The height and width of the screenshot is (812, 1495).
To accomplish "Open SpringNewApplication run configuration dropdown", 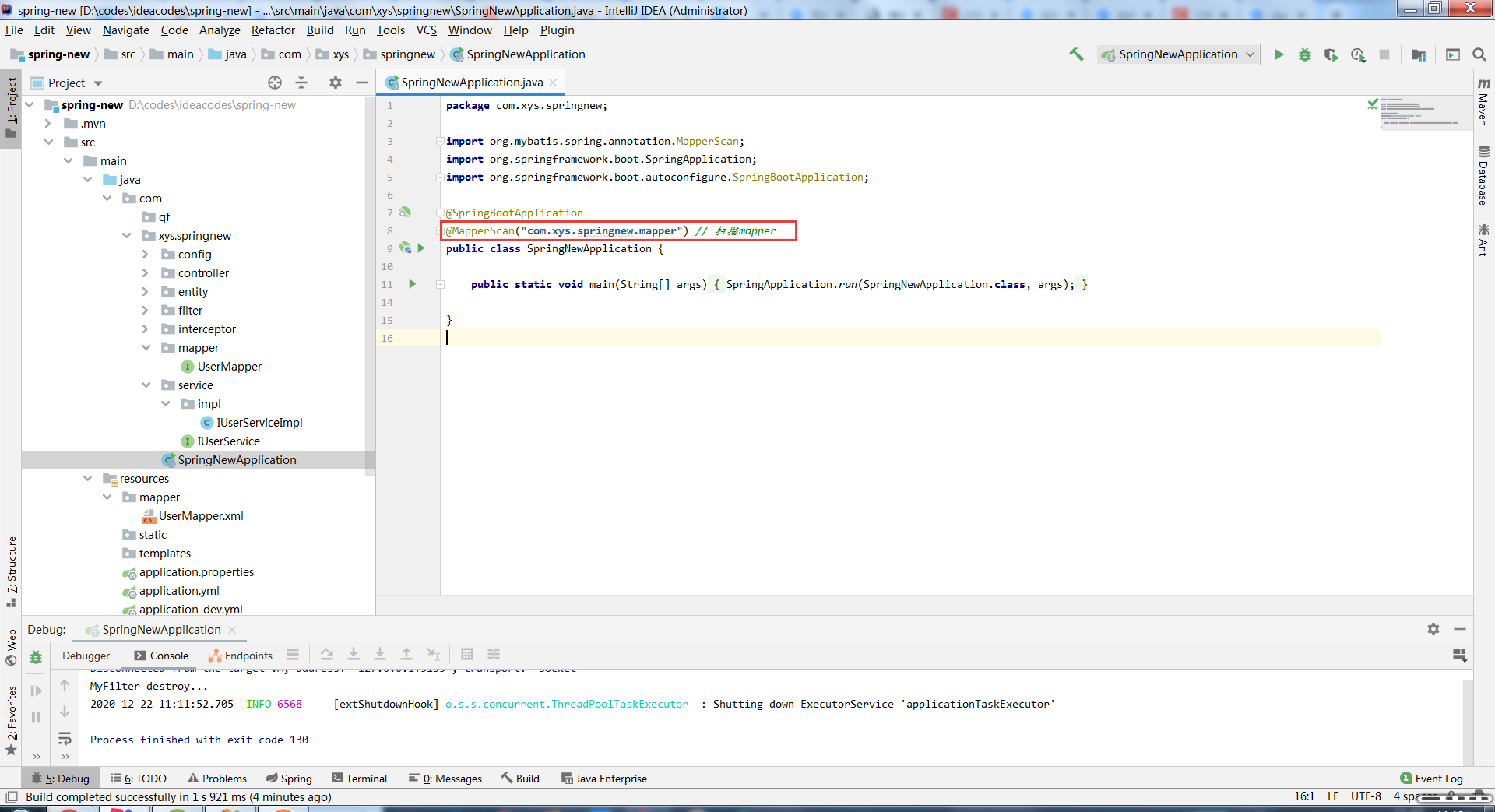I will (1178, 54).
